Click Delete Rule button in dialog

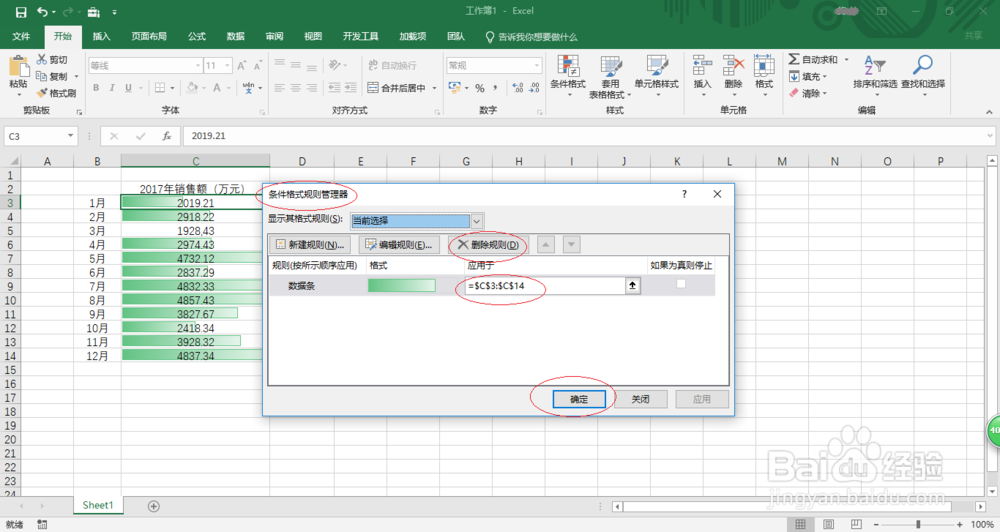[489, 245]
